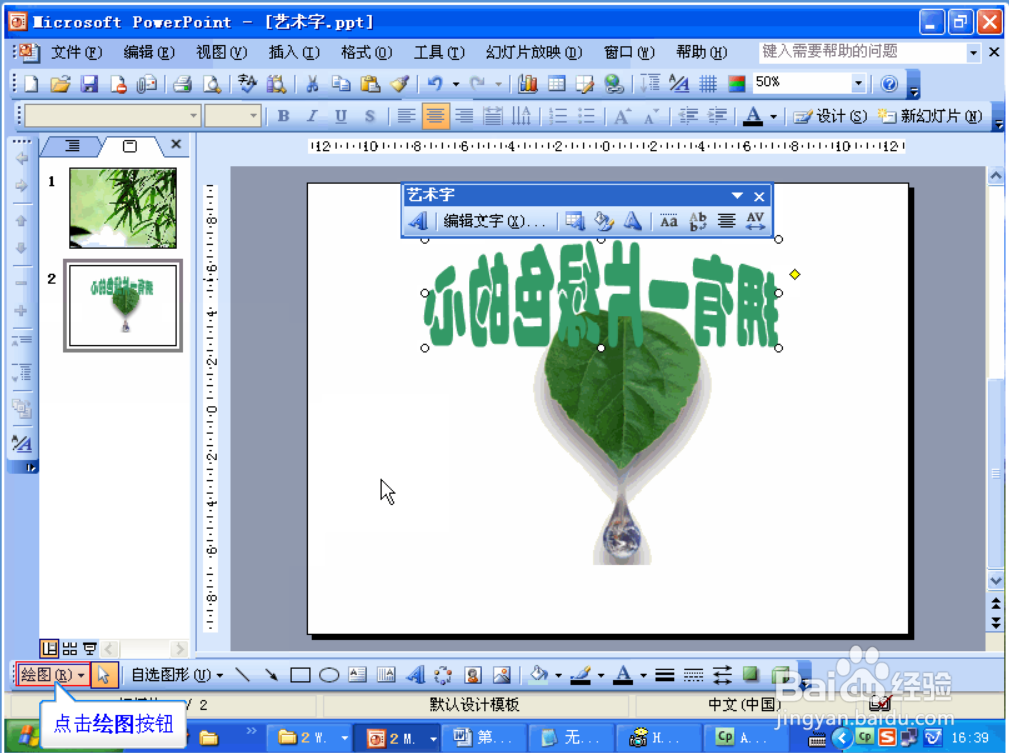Click the Copy icon
Viewport: 1009px width, 753px height.
click(x=340, y=84)
